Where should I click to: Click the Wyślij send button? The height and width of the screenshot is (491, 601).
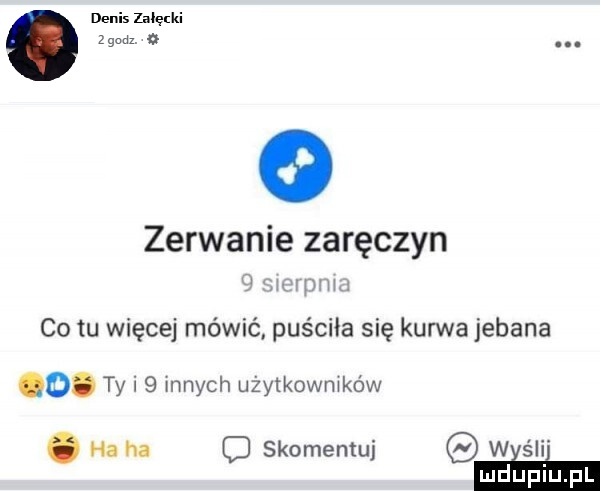tap(499, 448)
